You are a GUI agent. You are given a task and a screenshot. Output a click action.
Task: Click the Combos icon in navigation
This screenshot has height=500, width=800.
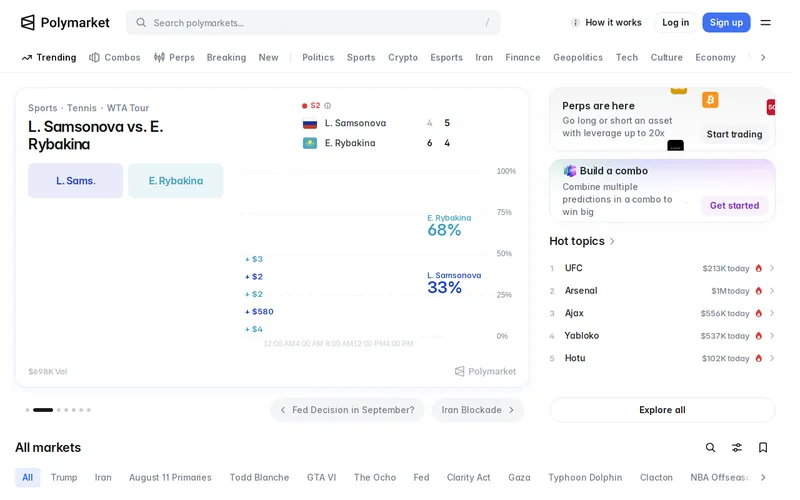pos(94,58)
